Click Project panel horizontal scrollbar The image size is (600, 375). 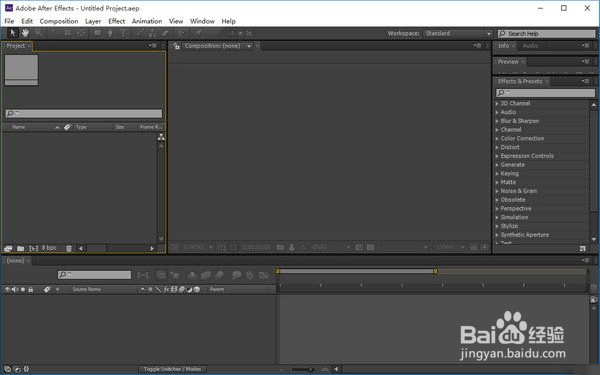tap(116, 248)
